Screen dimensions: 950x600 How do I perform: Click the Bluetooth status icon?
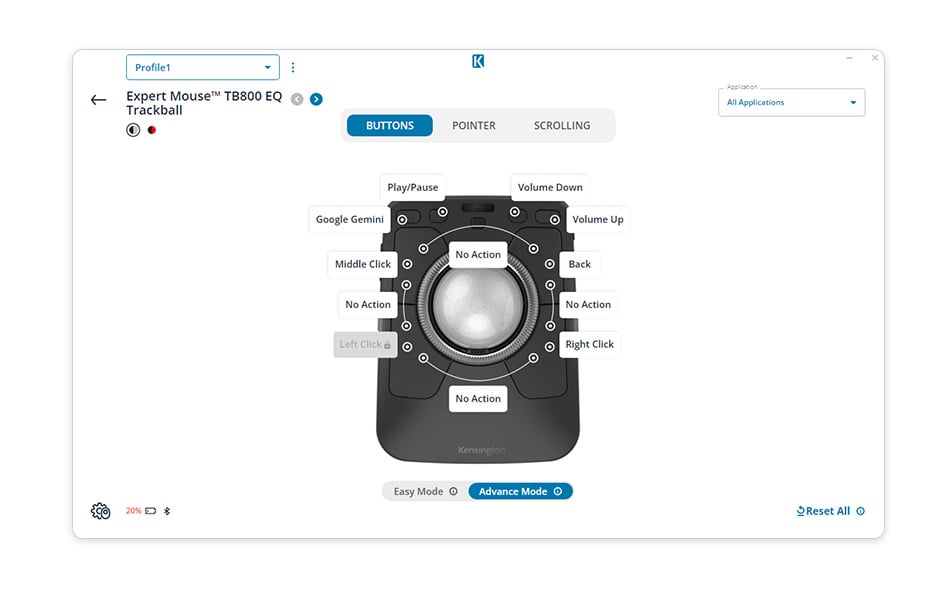click(x=167, y=511)
